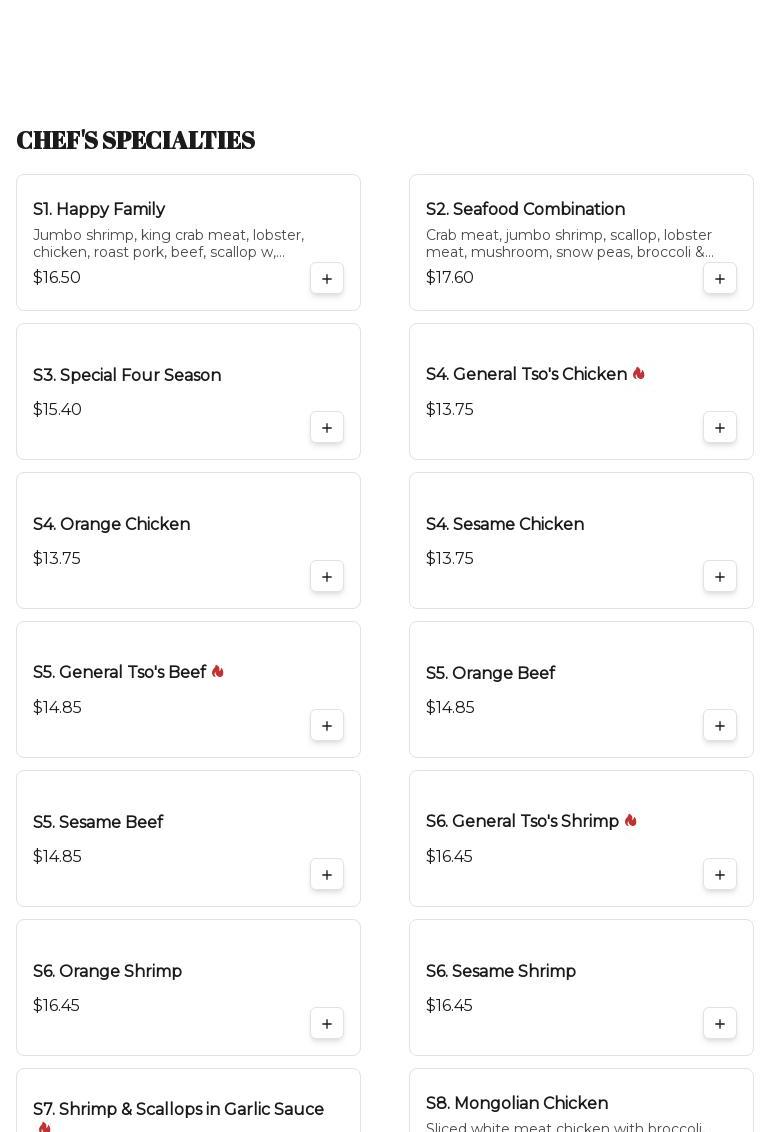Add Sesame Chicken to the order
This screenshot has width=770, height=1132.
[720, 577]
